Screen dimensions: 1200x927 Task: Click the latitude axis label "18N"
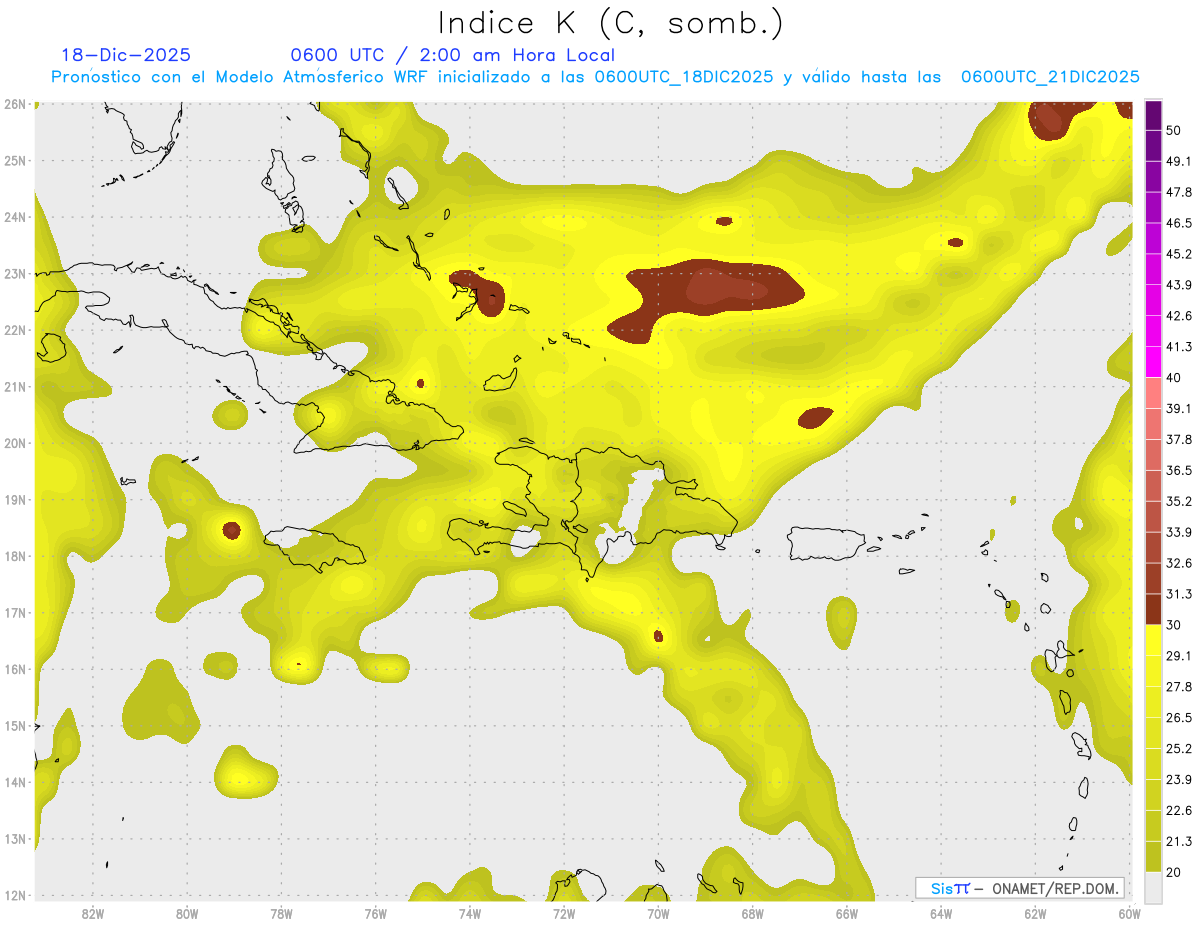15,556
